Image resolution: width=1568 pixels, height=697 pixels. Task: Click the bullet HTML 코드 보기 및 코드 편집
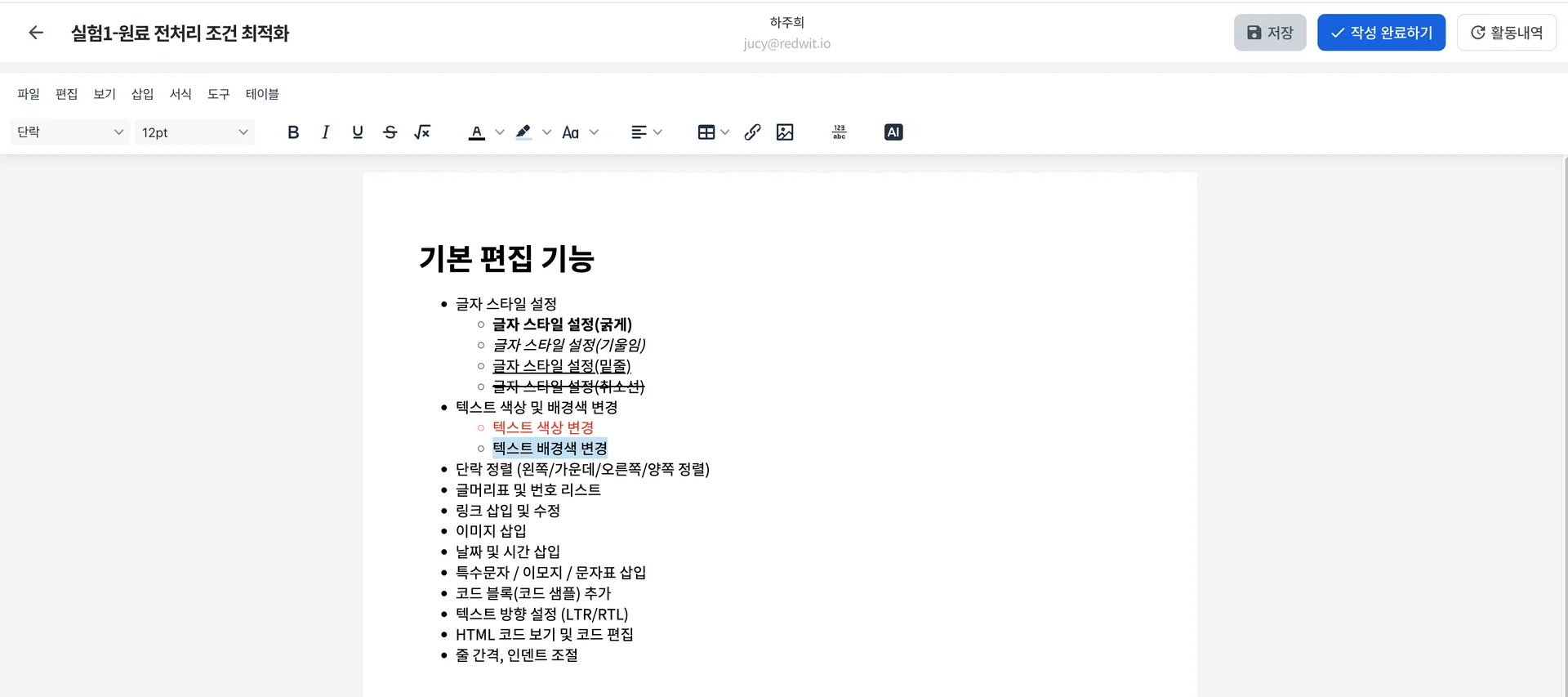(545, 634)
